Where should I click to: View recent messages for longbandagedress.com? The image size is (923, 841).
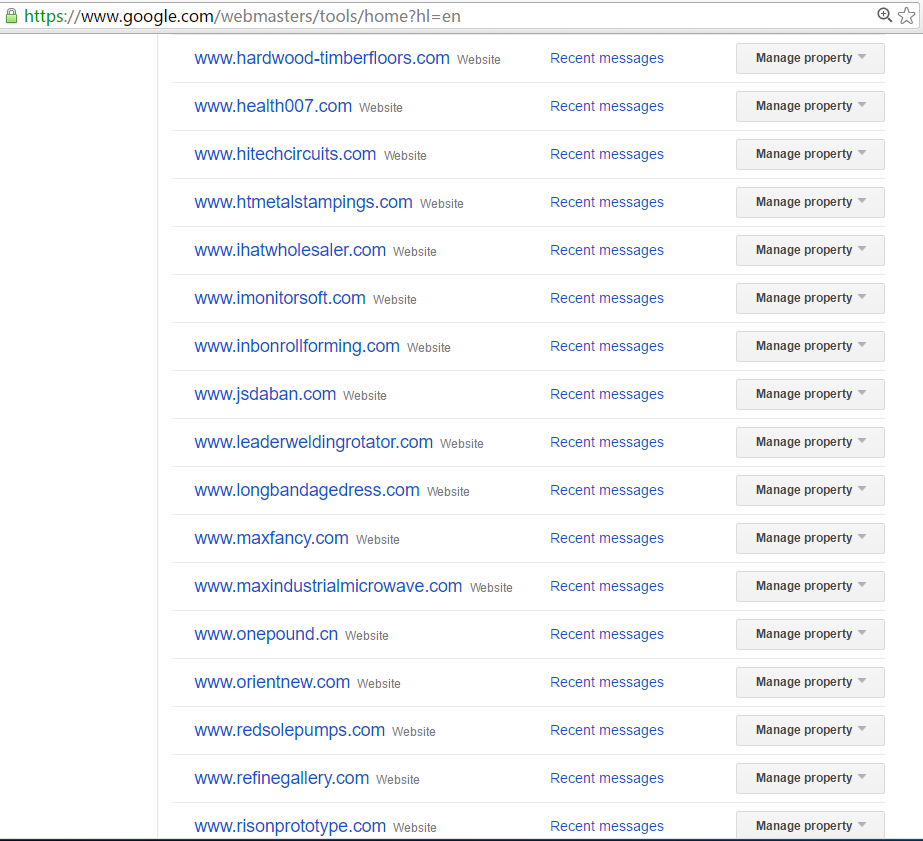[607, 490]
